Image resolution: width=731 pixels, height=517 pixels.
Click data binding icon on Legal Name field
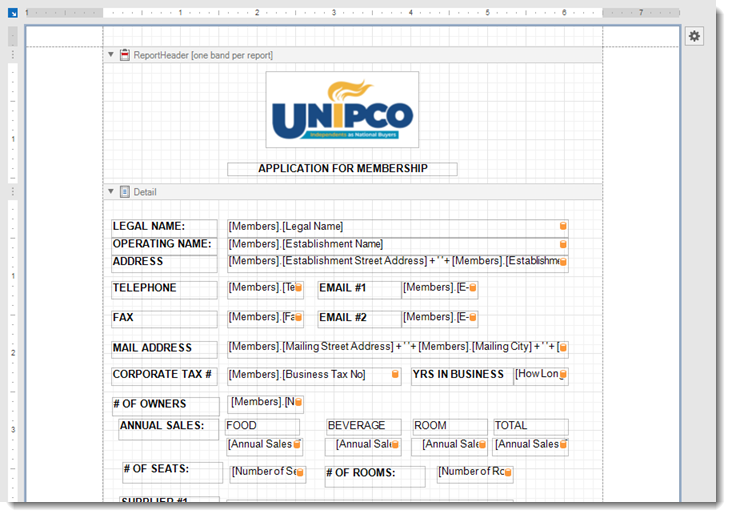(563, 227)
